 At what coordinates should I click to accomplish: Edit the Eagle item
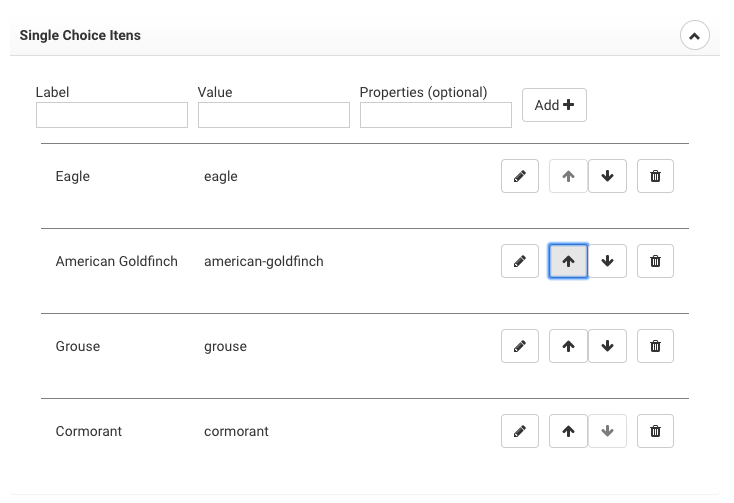[x=519, y=176]
